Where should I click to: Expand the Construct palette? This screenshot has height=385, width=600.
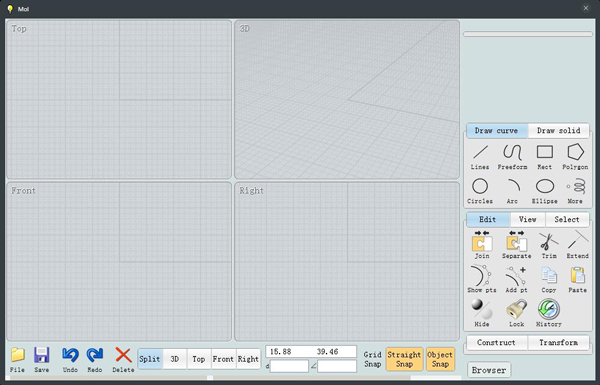(496, 343)
